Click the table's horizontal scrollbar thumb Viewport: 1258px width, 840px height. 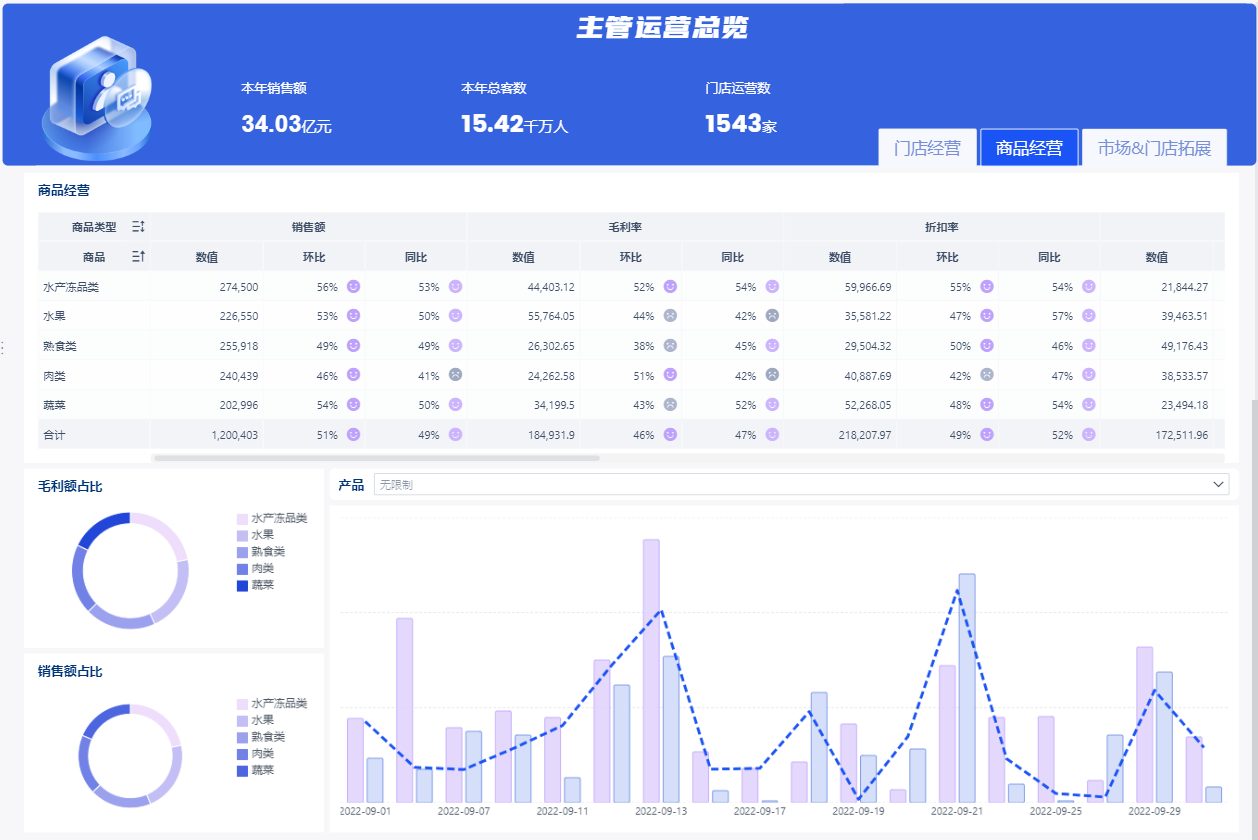[x=376, y=458]
